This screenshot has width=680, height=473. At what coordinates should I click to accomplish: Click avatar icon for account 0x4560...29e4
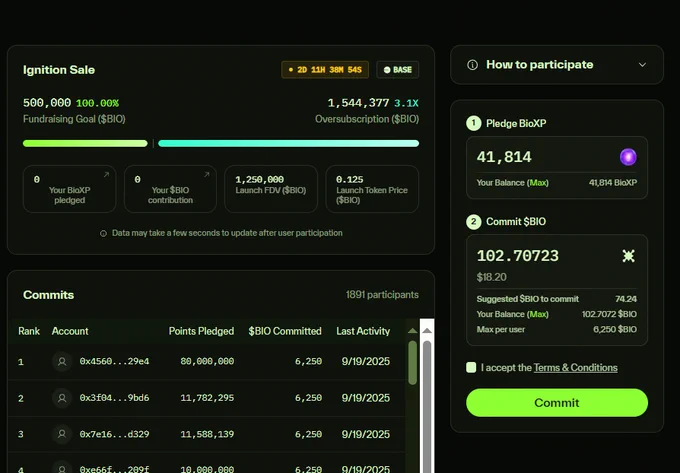(62, 361)
